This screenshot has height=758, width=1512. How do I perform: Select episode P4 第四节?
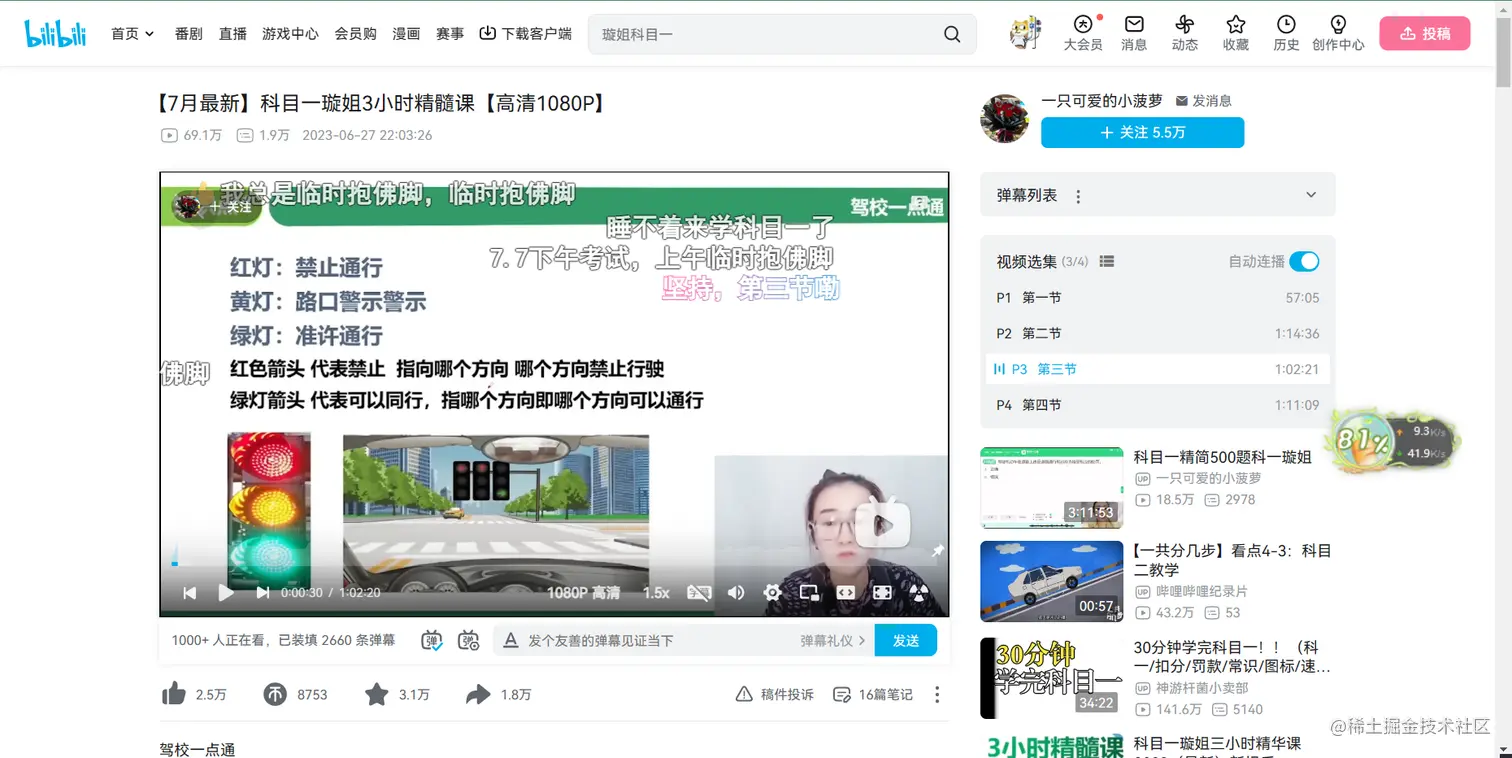point(1158,405)
